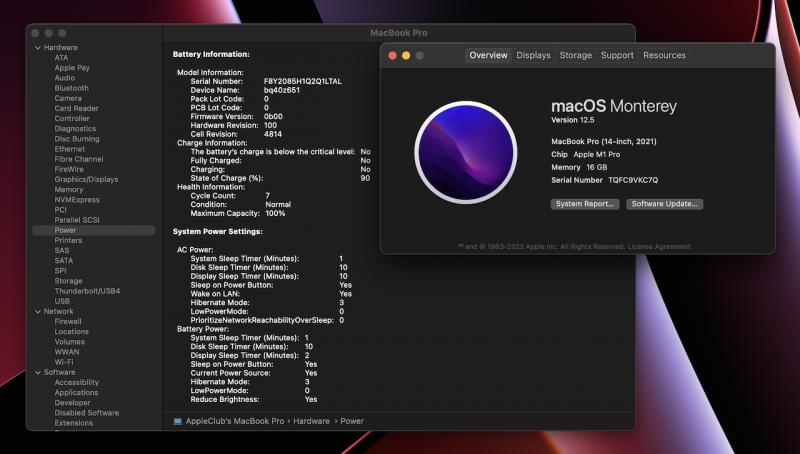Open the Displays tab
800x454 pixels.
pyautogui.click(x=533, y=55)
